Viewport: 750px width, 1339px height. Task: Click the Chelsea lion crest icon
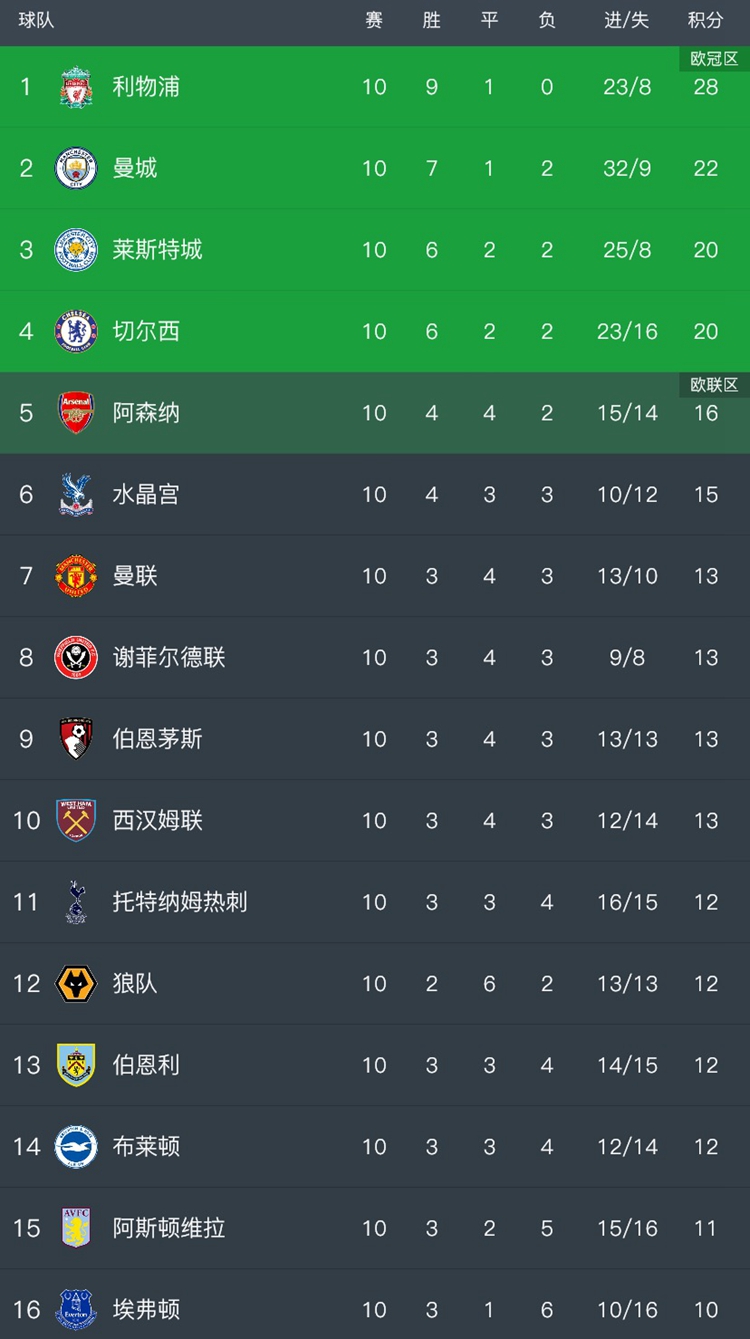coord(75,331)
